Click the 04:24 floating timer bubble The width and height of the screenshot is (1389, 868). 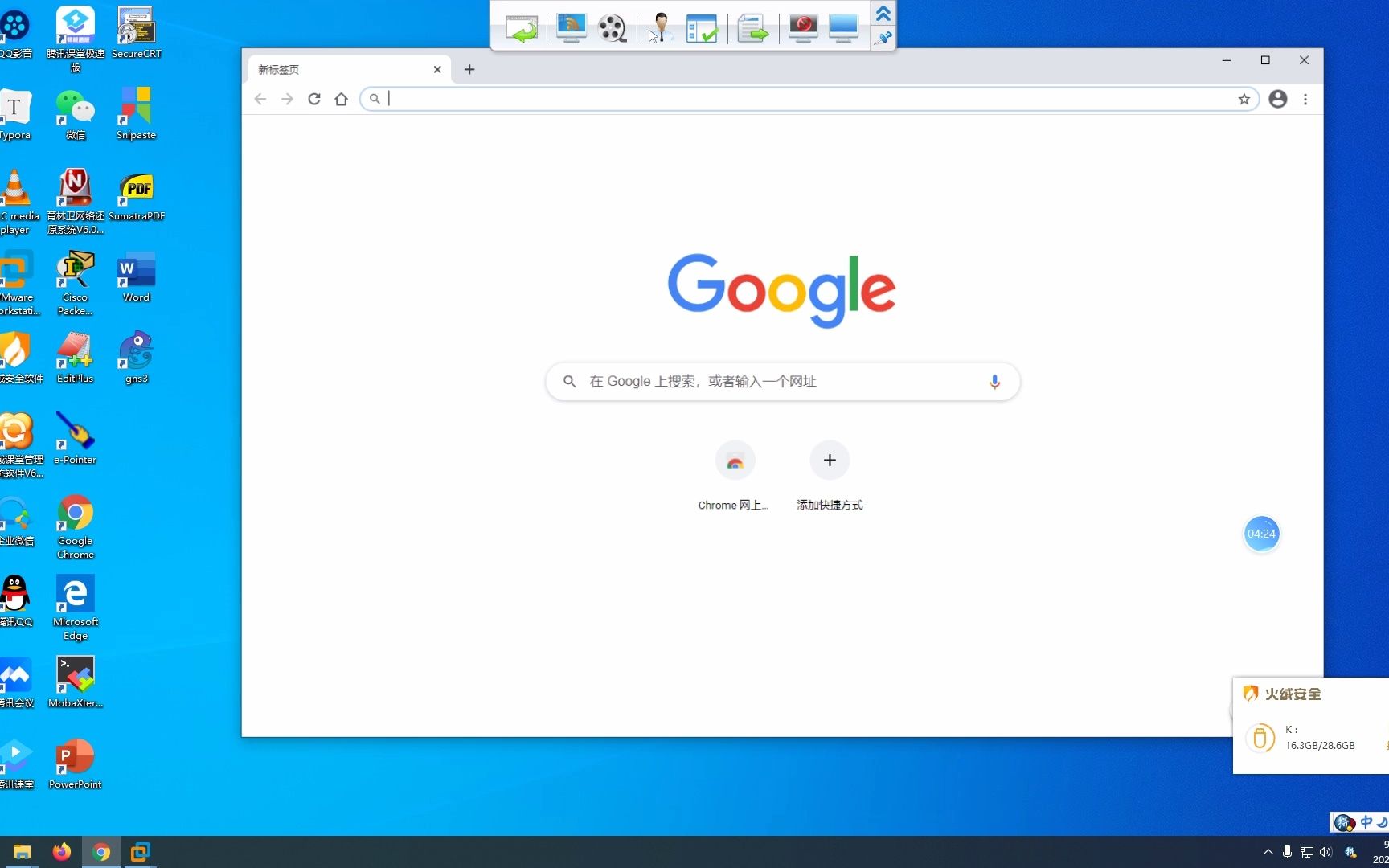(1261, 534)
